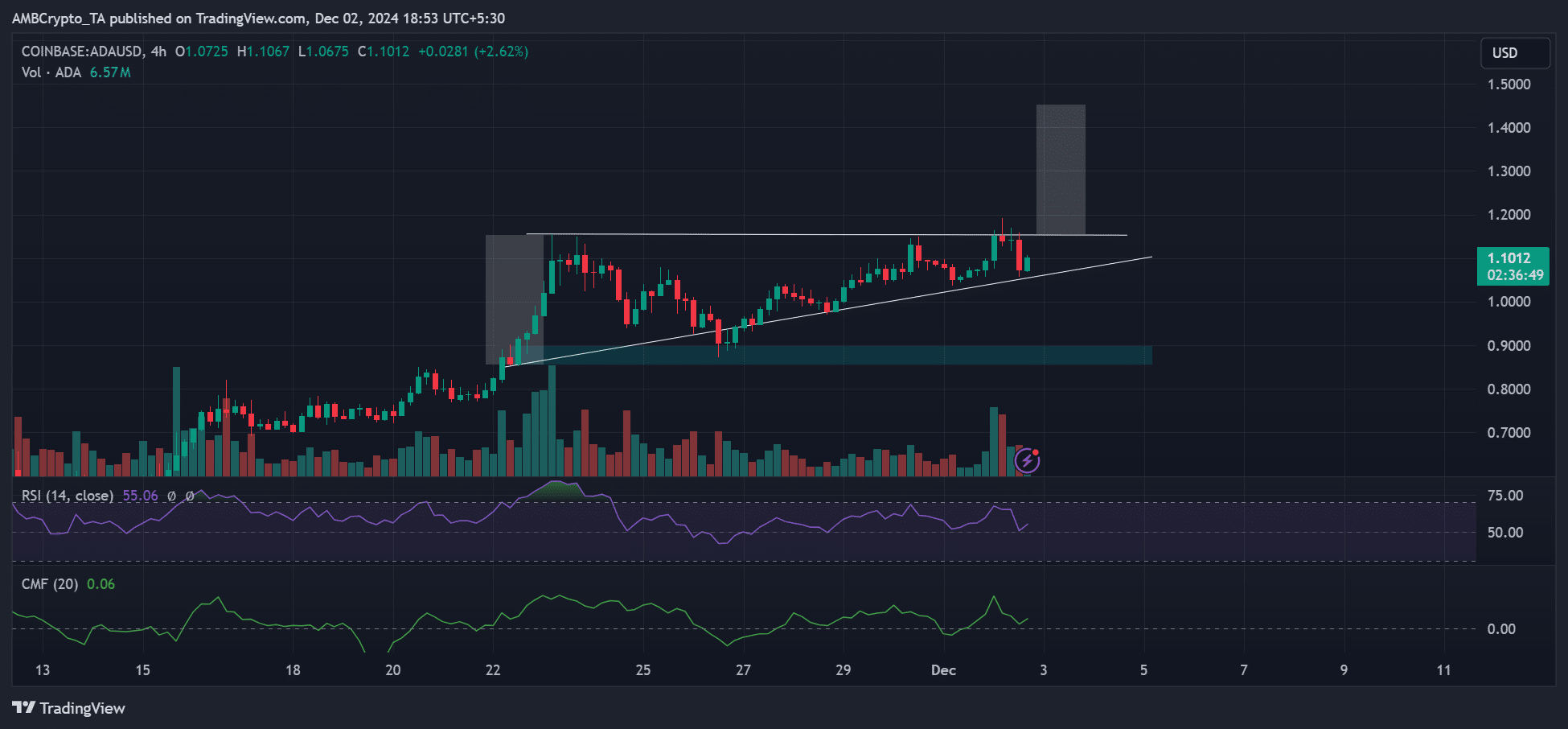Click the 0.00 CMF axis label
Screen dimensions: 1568x729
pos(1502,629)
